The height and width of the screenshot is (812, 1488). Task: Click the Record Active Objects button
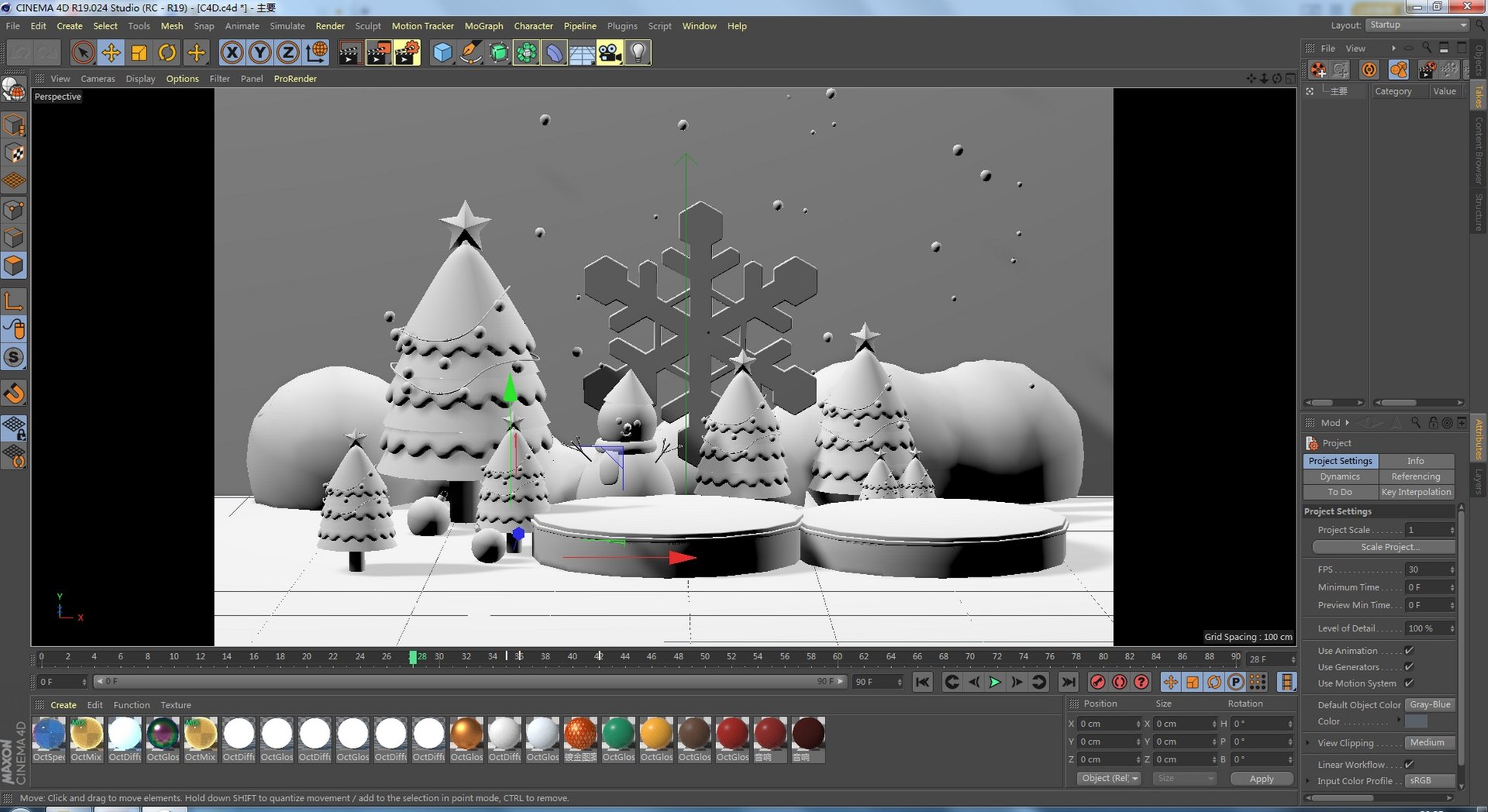click(x=1097, y=682)
